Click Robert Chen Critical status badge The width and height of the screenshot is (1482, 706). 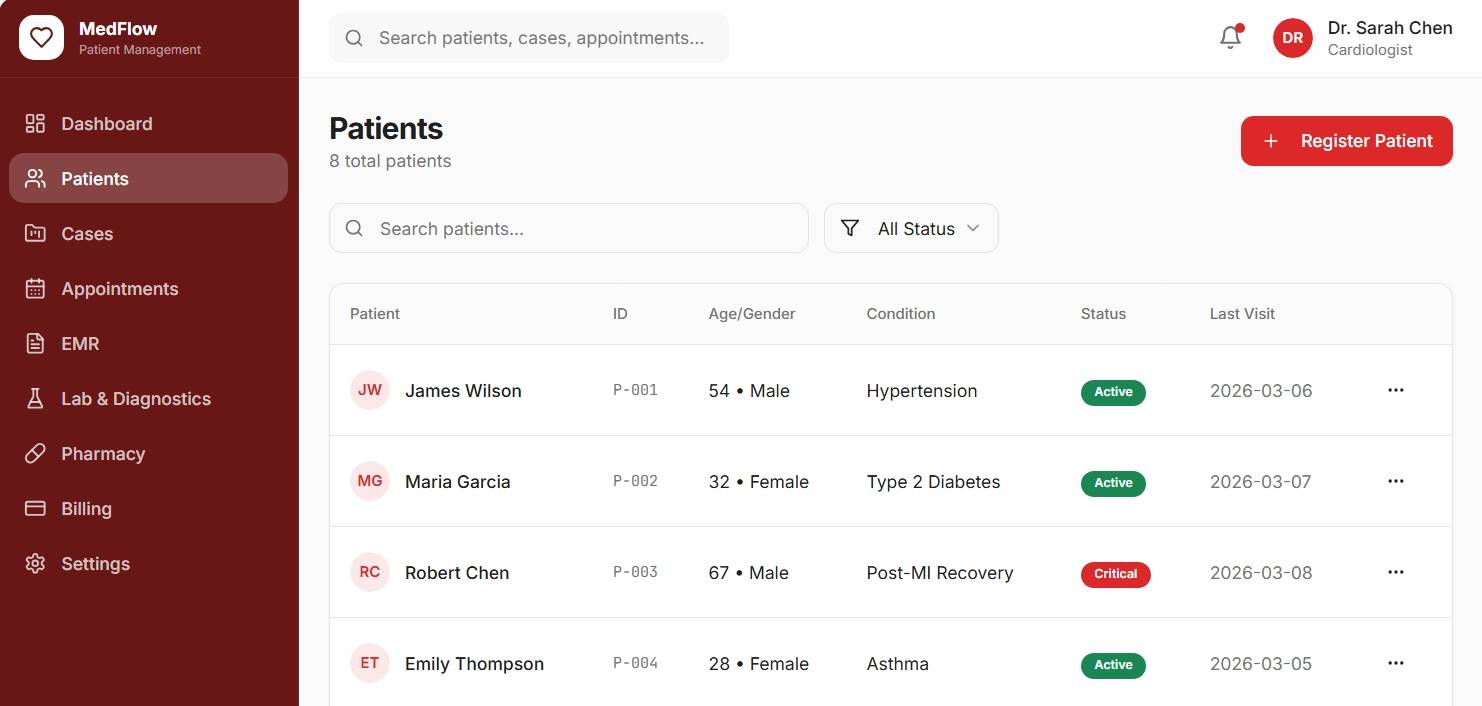click(x=1116, y=574)
